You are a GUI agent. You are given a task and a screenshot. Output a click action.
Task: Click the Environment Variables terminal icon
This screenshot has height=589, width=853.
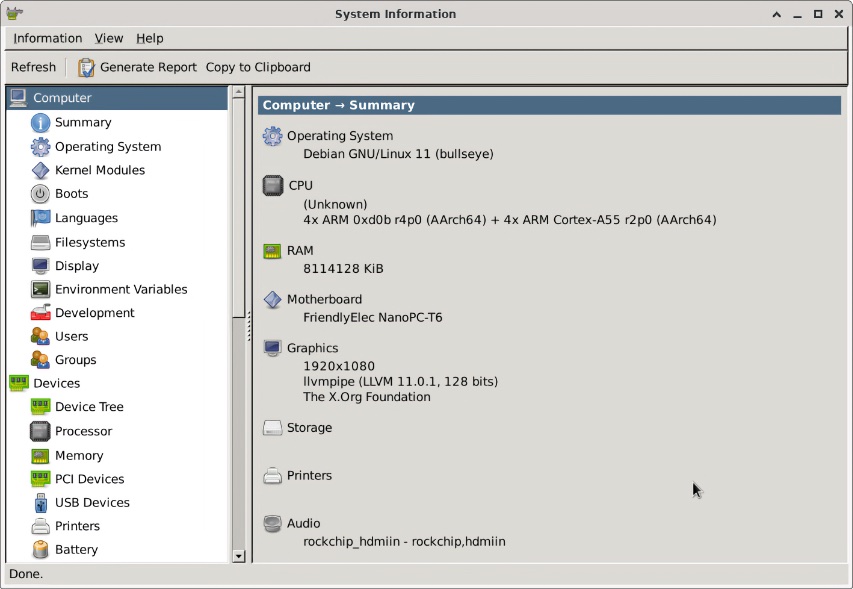[40, 289]
